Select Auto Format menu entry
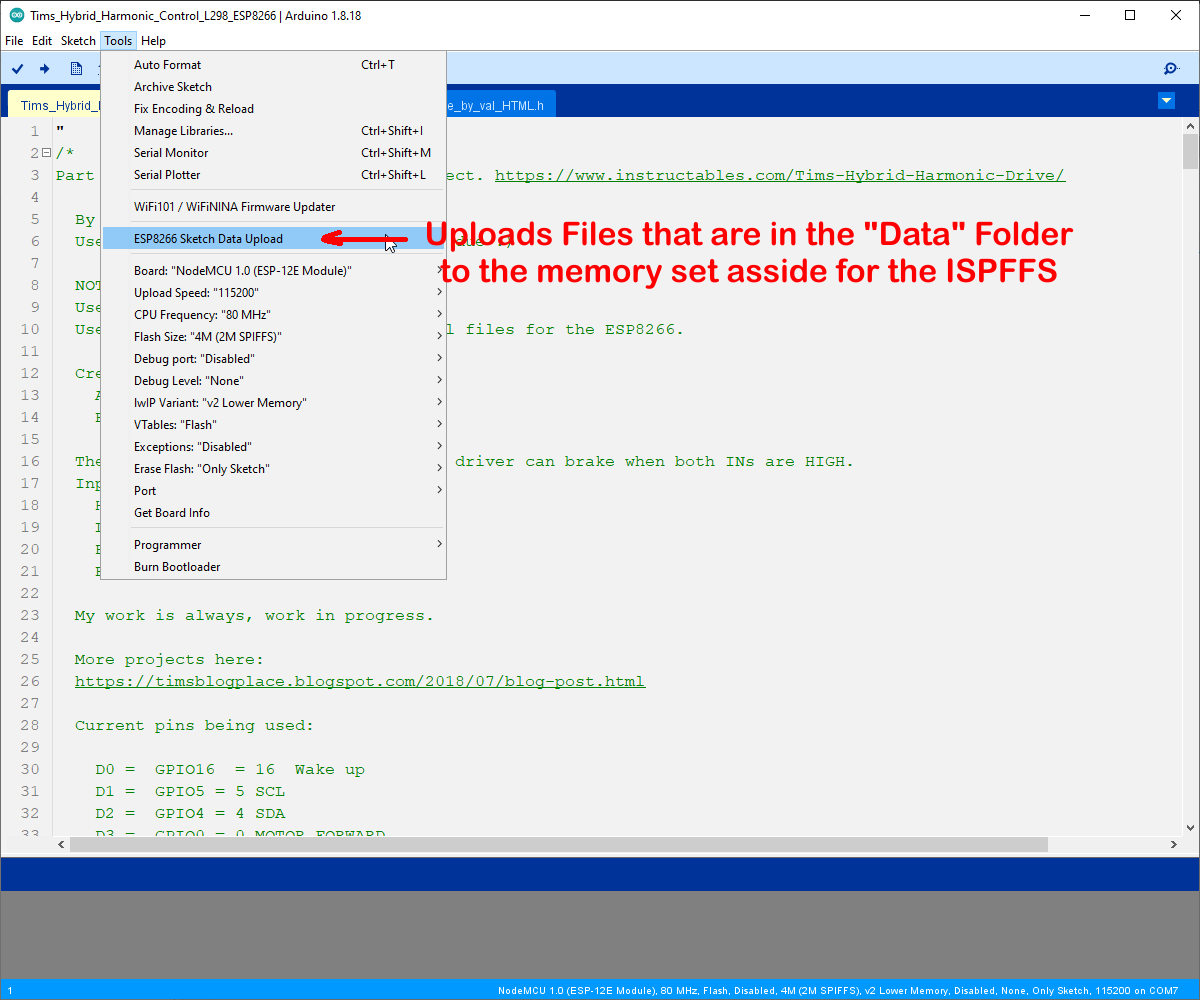The height and width of the screenshot is (1000, 1200). [274, 65]
